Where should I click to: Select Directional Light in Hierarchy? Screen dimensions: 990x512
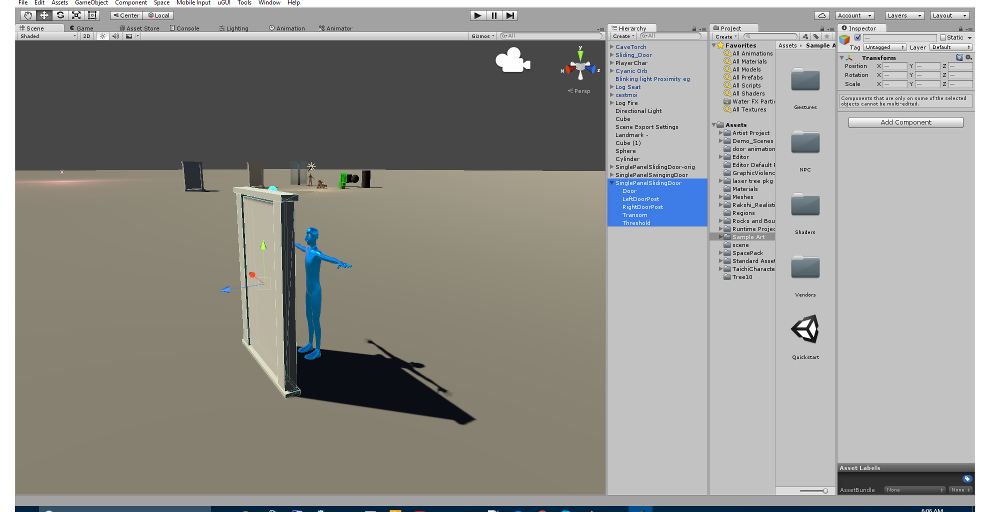638,111
